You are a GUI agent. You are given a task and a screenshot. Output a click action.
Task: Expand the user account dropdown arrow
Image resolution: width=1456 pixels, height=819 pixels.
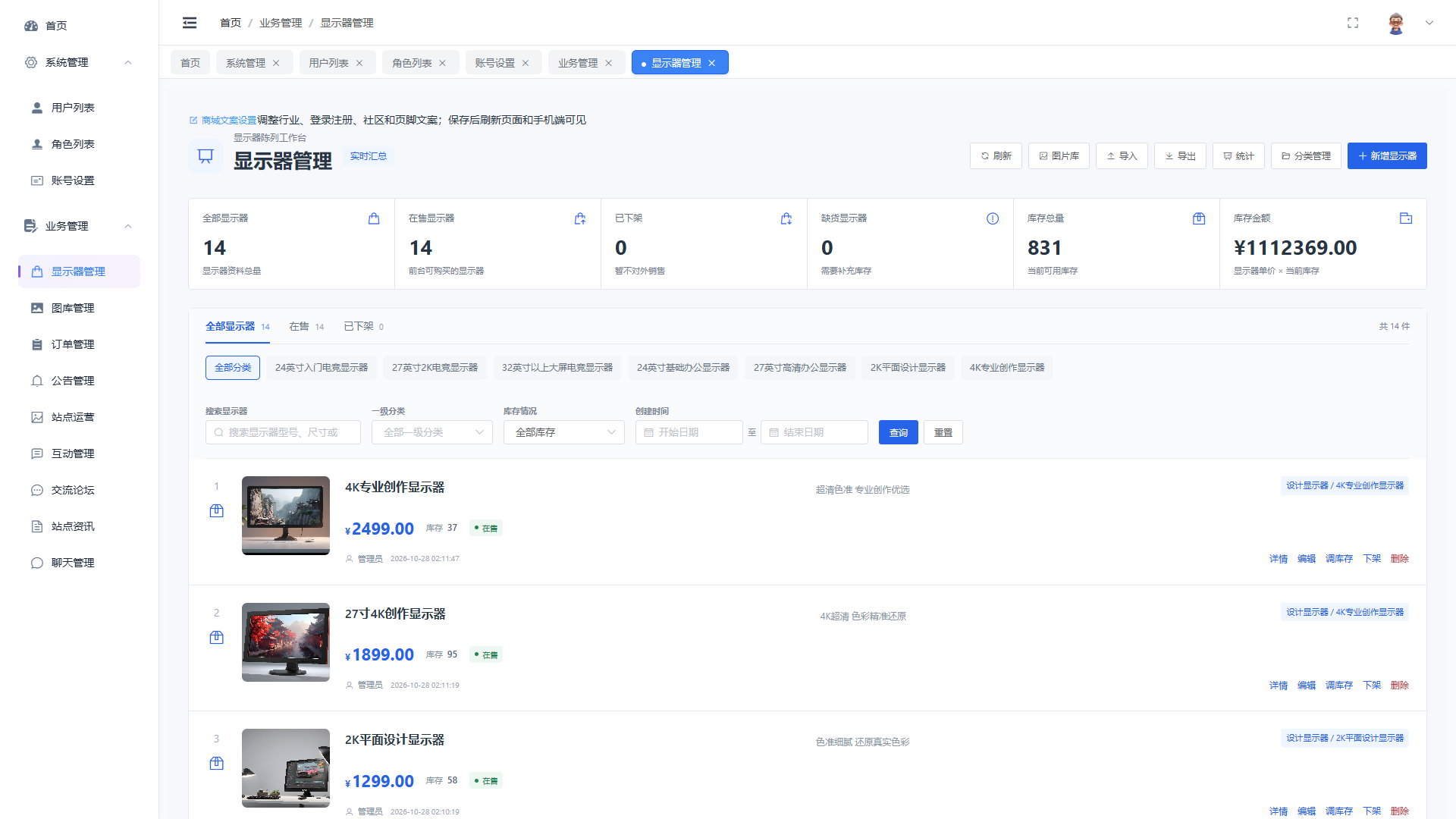[1429, 23]
